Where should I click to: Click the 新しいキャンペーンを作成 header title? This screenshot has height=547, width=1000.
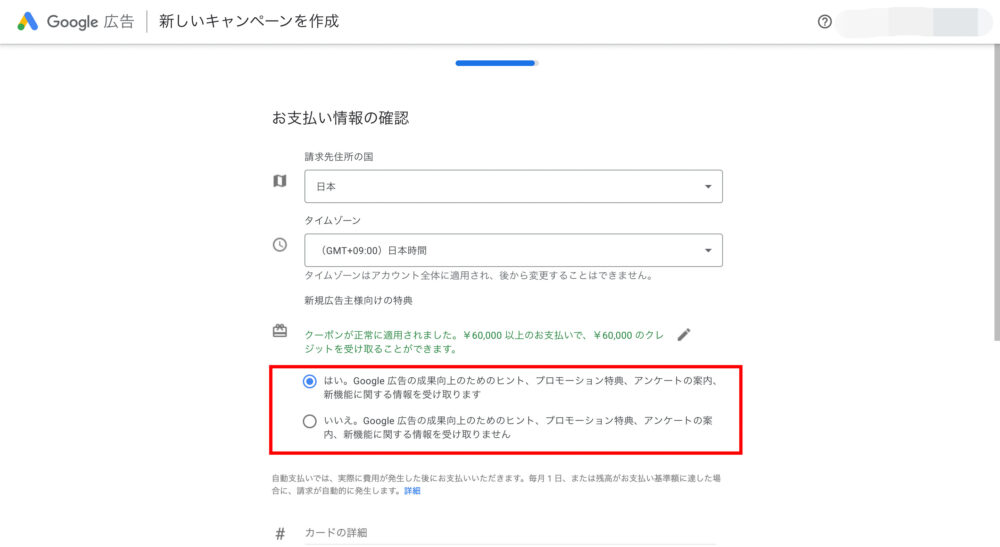(249, 21)
